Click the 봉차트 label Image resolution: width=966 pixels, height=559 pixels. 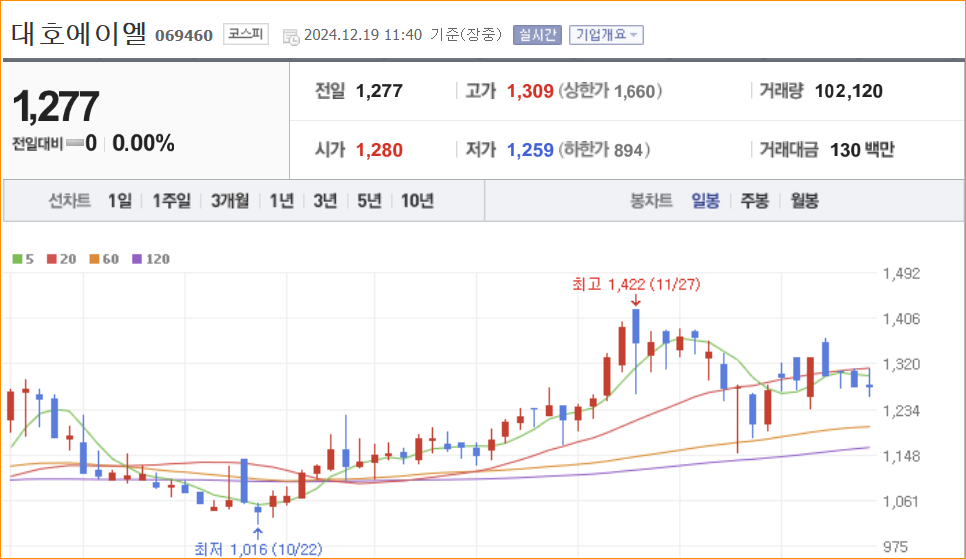point(651,201)
